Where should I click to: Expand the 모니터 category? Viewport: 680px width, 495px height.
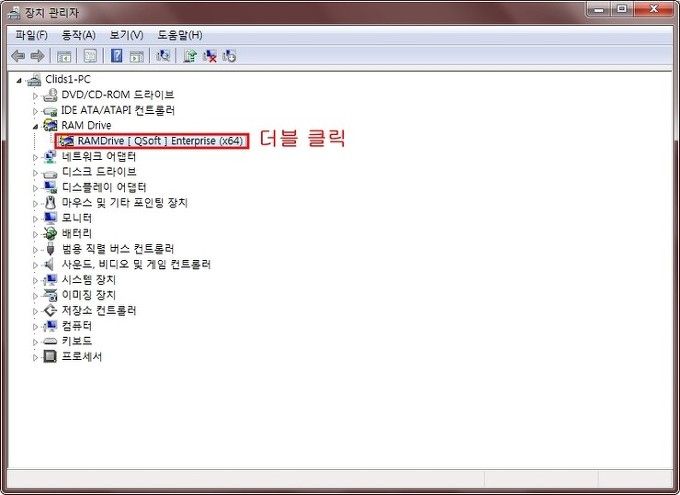36,219
